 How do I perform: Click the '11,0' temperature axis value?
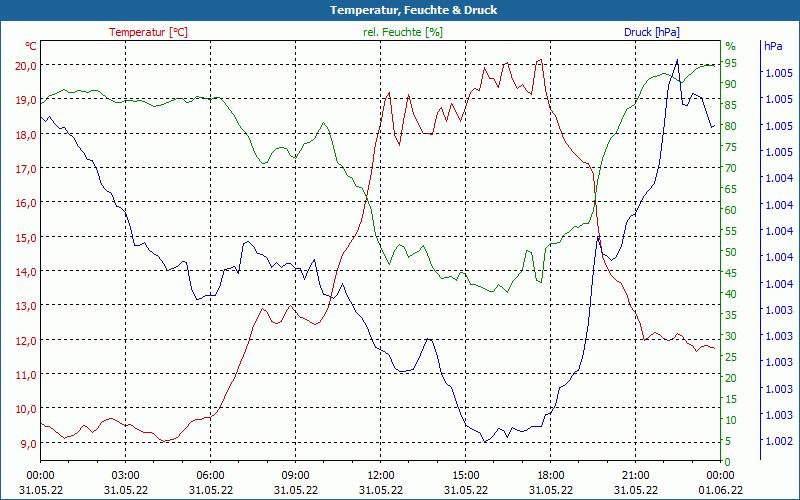[26, 374]
